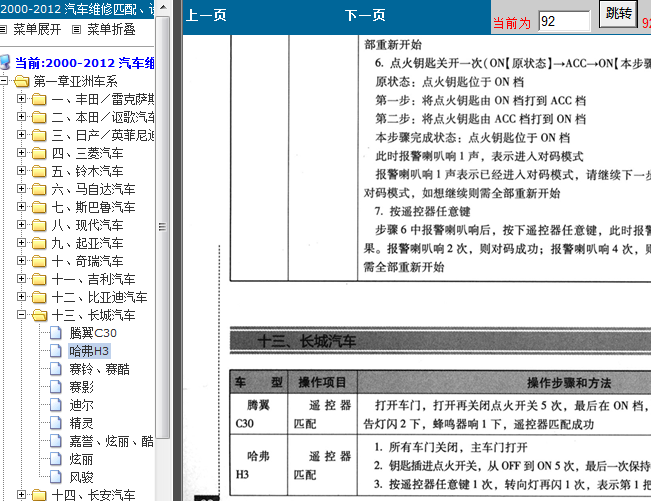The image size is (651, 501).
Task: Click the page icon beside 赛影
Action: (x=56, y=386)
